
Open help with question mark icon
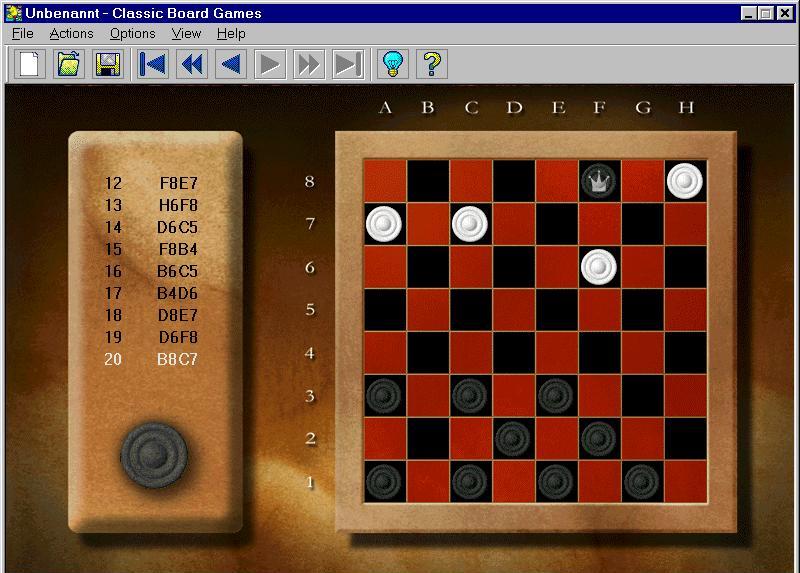pos(432,64)
